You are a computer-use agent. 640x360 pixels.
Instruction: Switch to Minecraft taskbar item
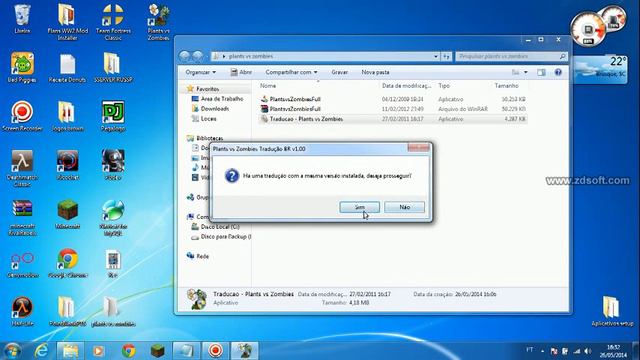click(x=158, y=351)
